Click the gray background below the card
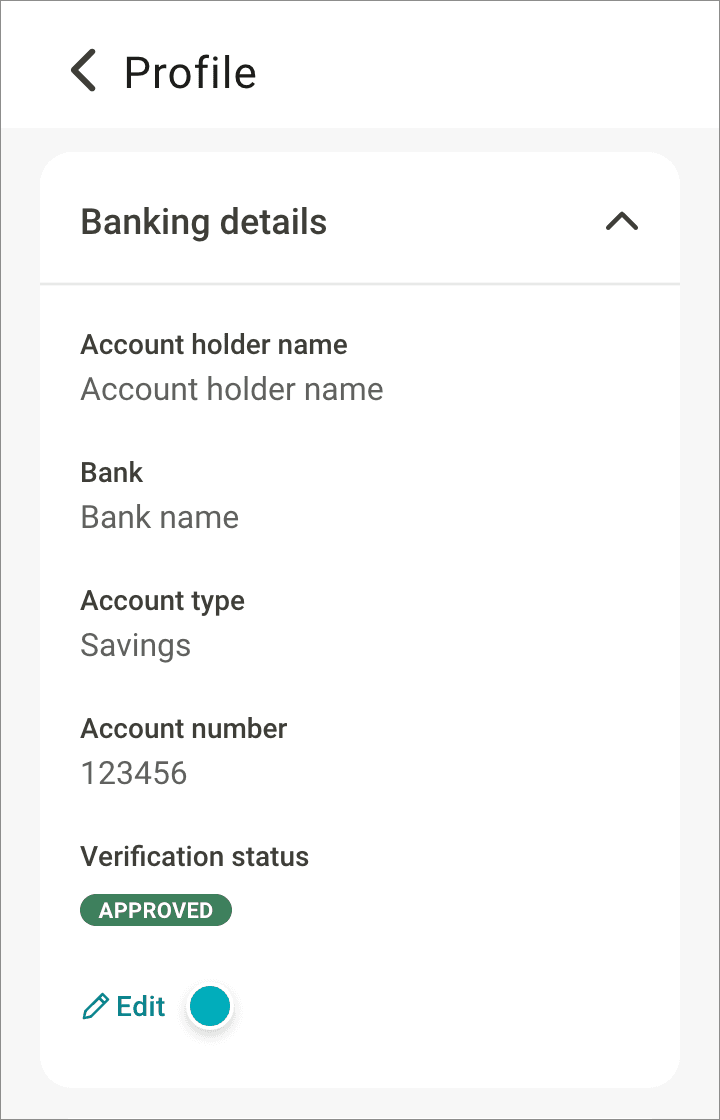The image size is (720, 1120). 360,1103
